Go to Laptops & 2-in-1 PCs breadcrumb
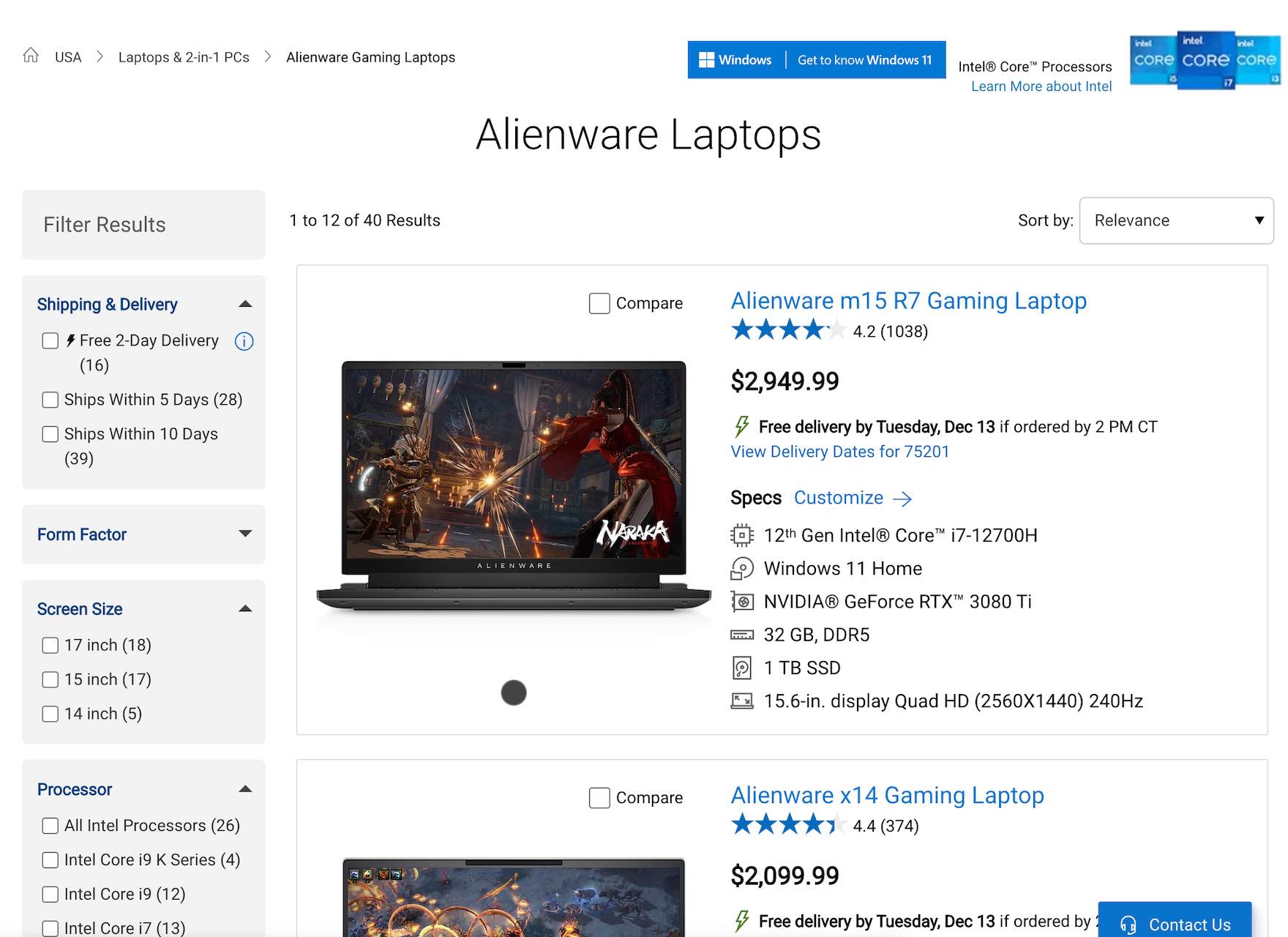This screenshot has width=1288, height=937. tap(184, 57)
